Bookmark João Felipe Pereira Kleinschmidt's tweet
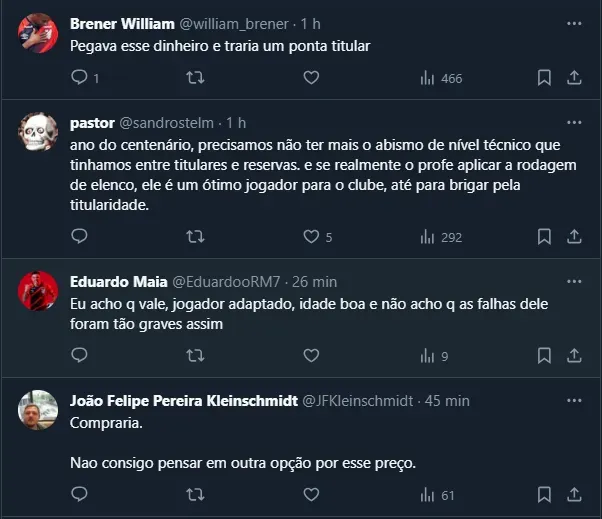The height and width of the screenshot is (519, 602). (x=544, y=494)
